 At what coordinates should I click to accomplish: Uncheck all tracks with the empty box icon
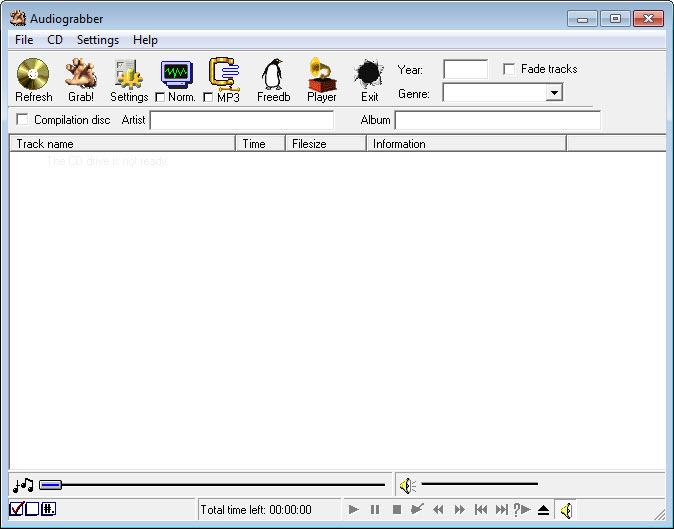(x=32, y=509)
